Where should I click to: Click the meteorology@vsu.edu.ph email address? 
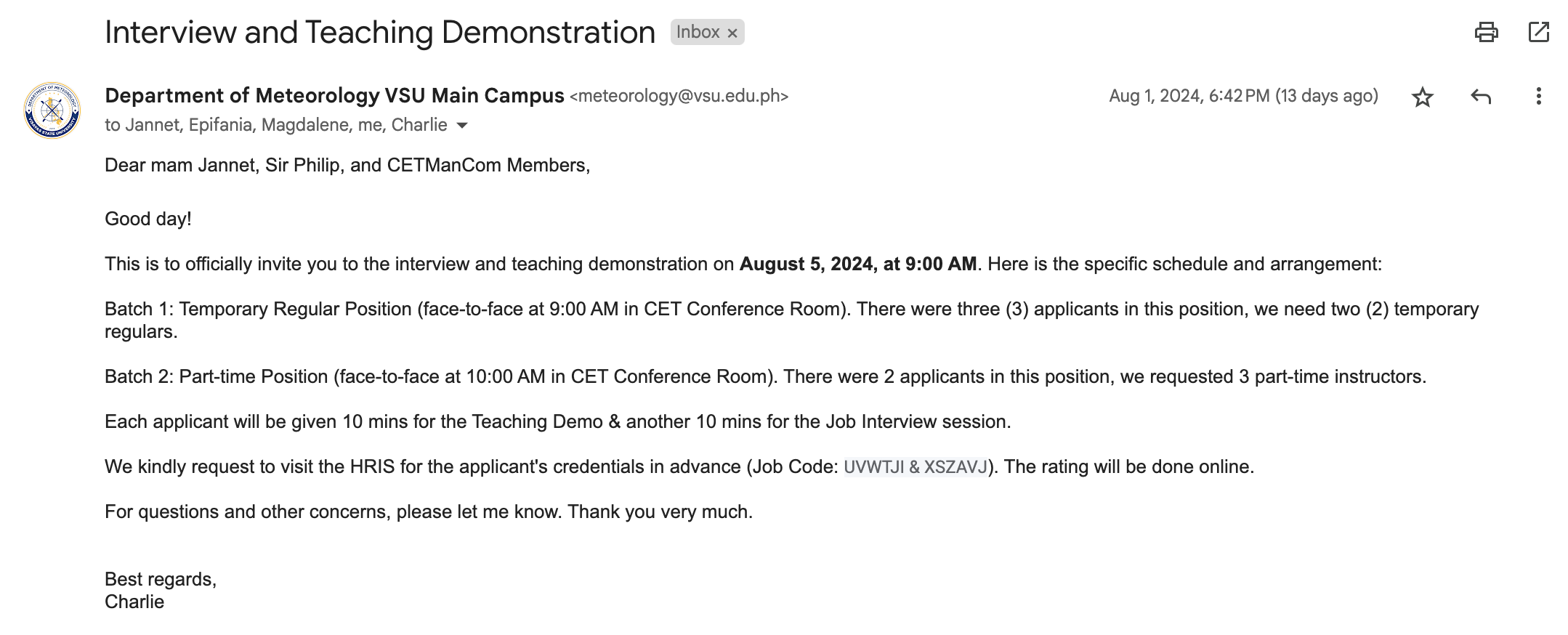coord(679,96)
